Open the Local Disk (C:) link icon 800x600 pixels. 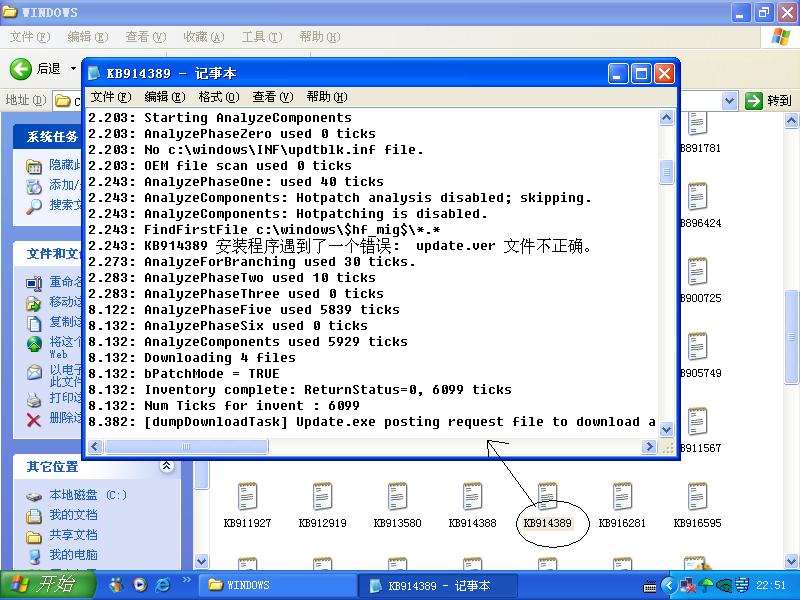tap(34, 495)
